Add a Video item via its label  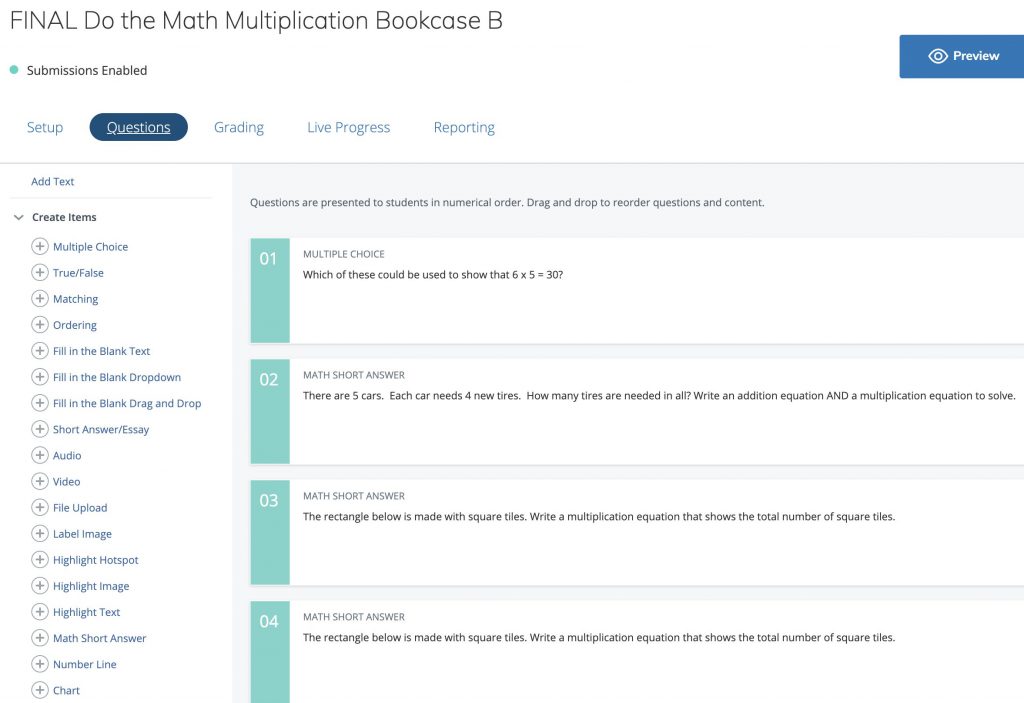(67, 482)
